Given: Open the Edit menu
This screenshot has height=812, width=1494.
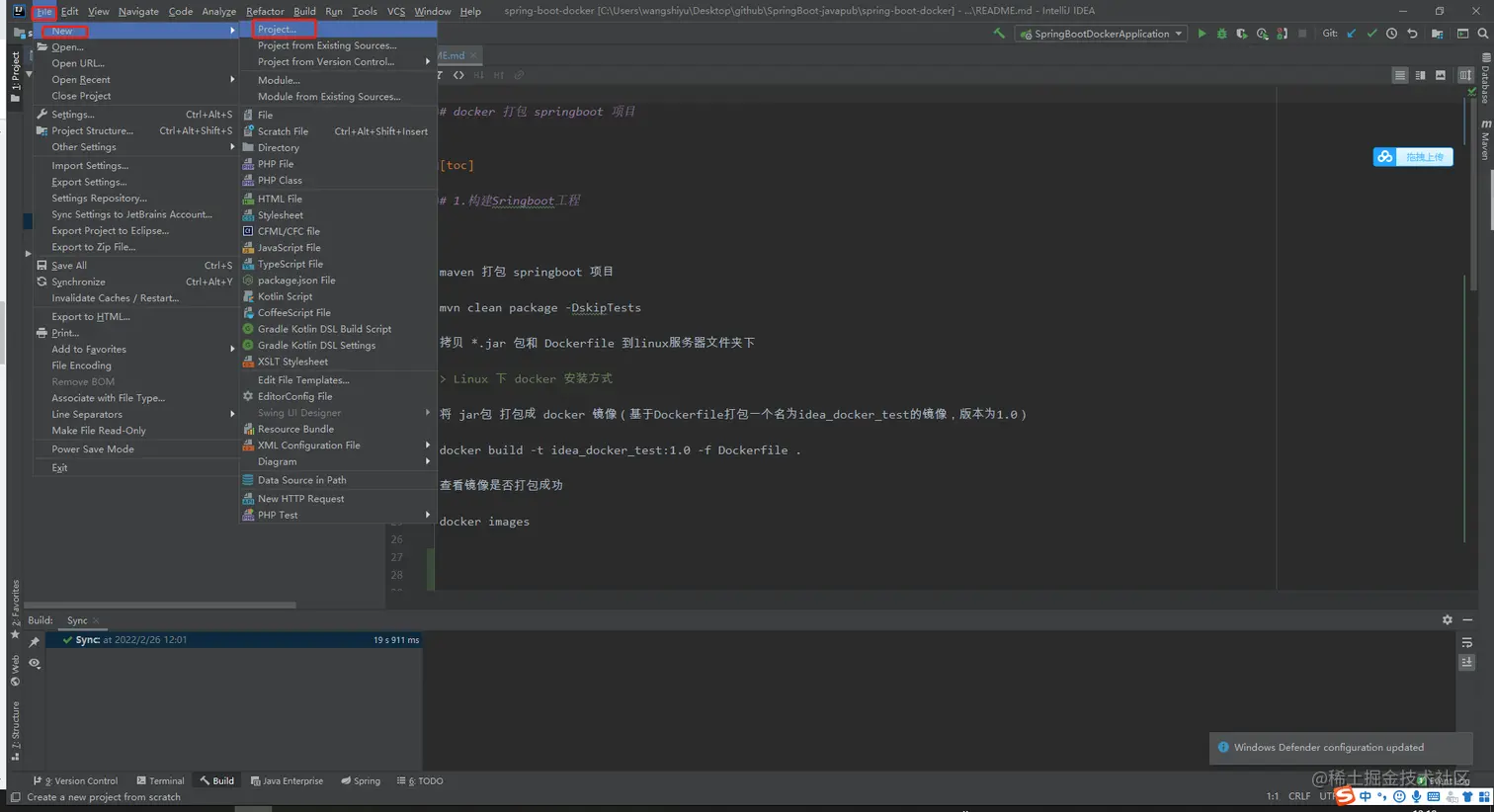Looking at the screenshot, I should pyautogui.click(x=70, y=12).
